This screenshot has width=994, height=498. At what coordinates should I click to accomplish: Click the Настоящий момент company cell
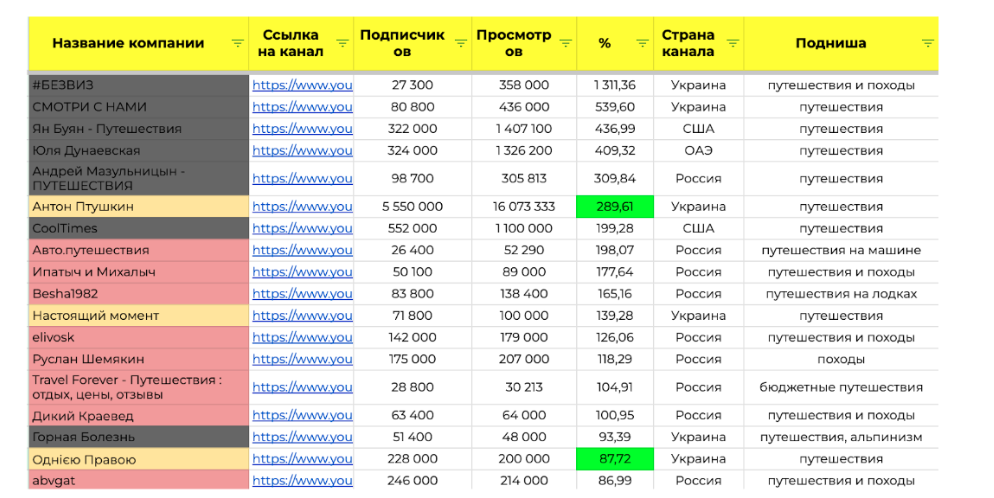tap(139, 316)
